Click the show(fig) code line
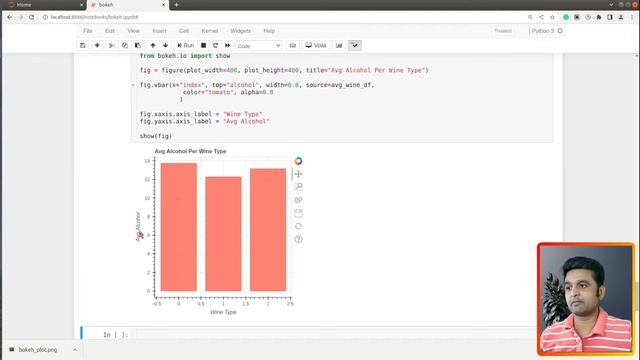Image resolution: width=640 pixels, height=360 pixels. [156, 136]
